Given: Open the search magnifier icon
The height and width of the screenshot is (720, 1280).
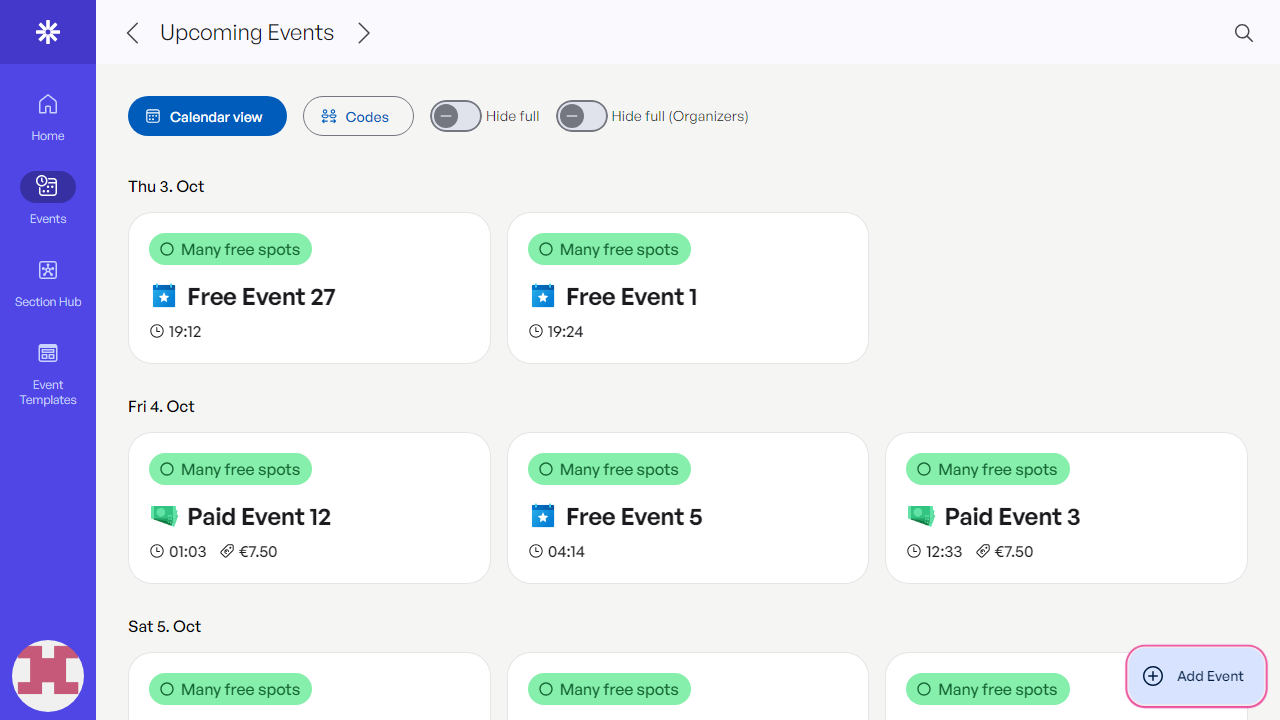Looking at the screenshot, I should click(1243, 33).
